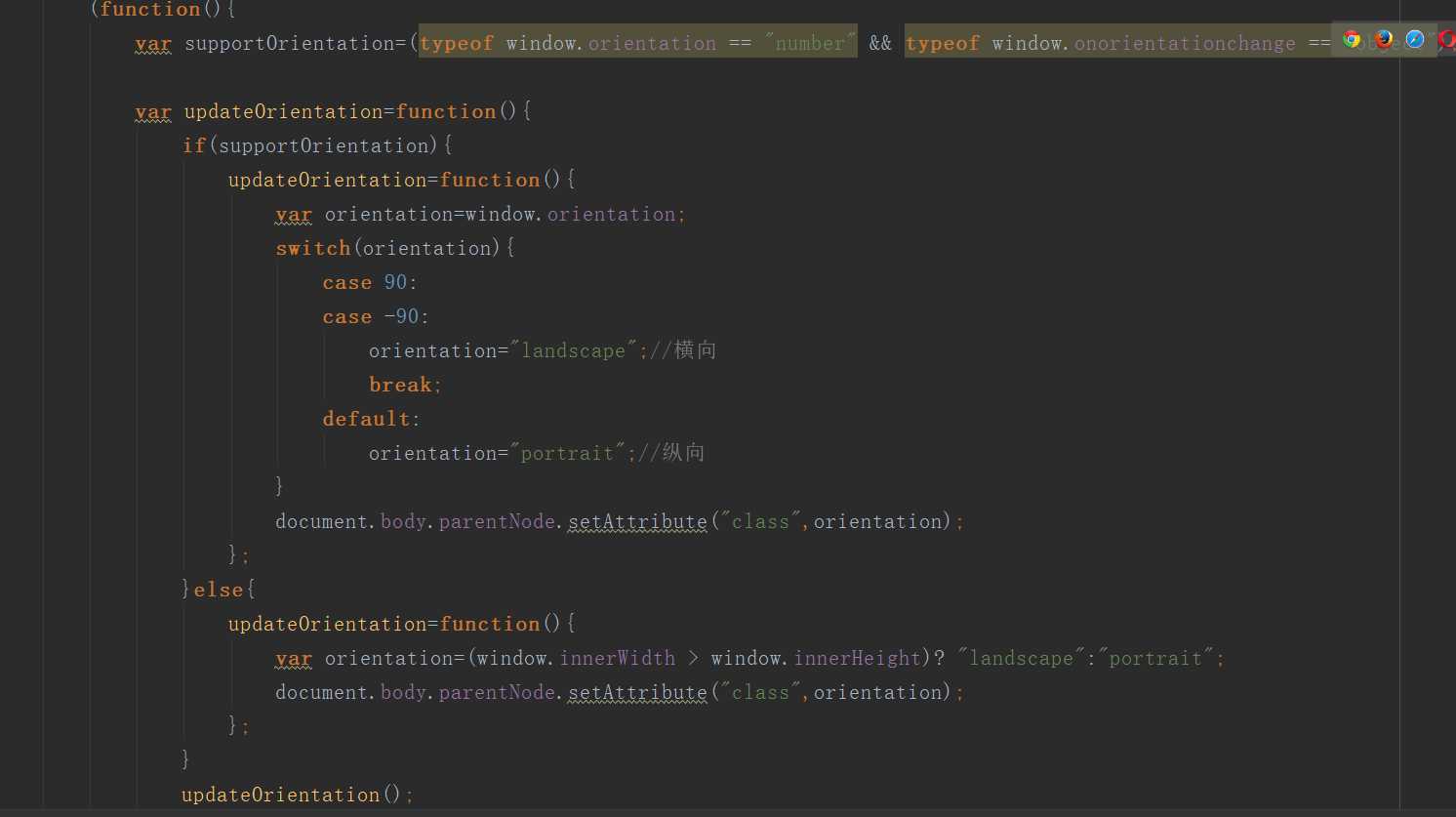Click the "//横向" comment
Image resolution: width=1456 pixels, height=817 pixels.
tap(683, 350)
